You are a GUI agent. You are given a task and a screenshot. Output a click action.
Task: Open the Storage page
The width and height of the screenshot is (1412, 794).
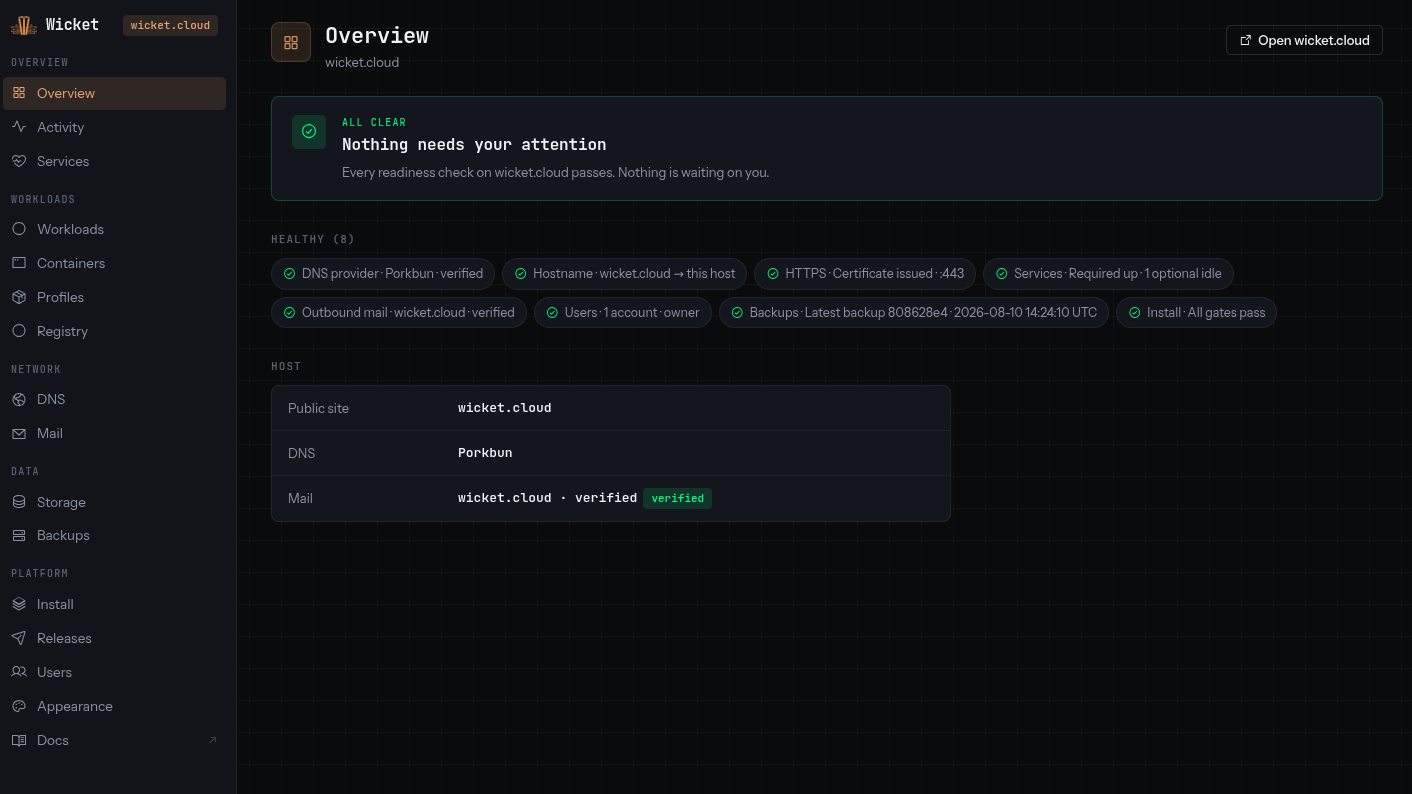point(114,502)
